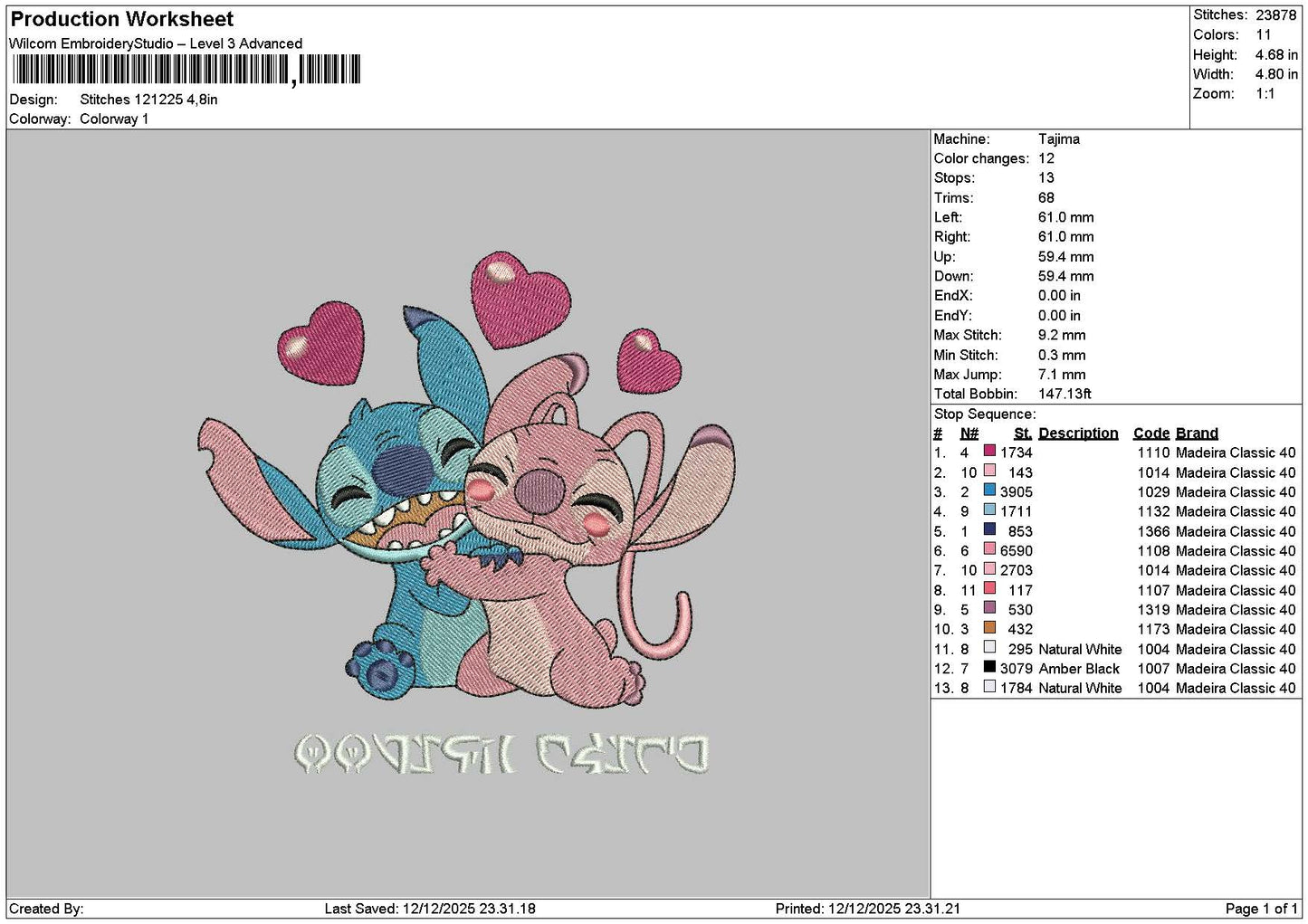Viewport: 1308px width, 924px height.
Task: Click the barcode at top left
Action: 186,70
